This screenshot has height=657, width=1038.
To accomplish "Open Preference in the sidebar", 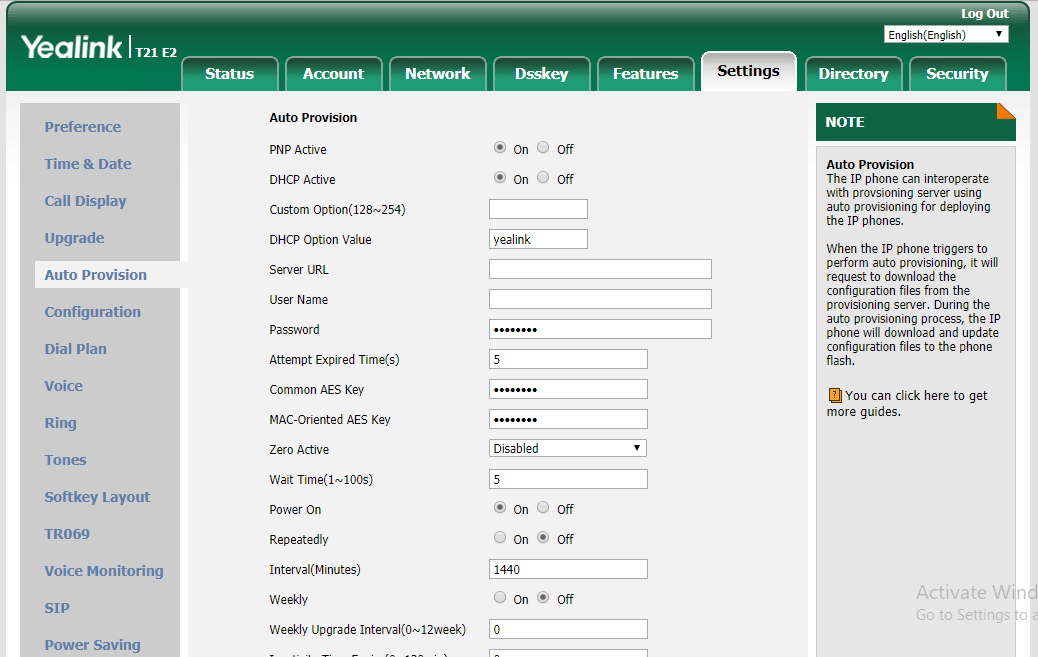I will [83, 127].
